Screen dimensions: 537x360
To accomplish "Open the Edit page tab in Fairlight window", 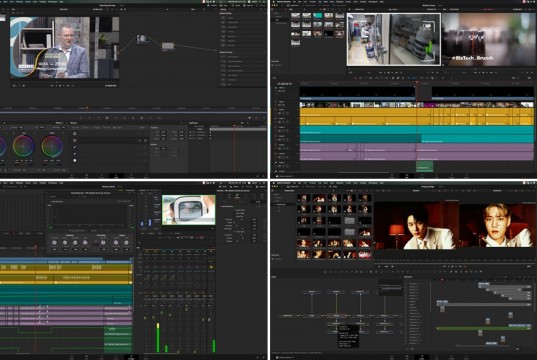I will click(86, 357).
